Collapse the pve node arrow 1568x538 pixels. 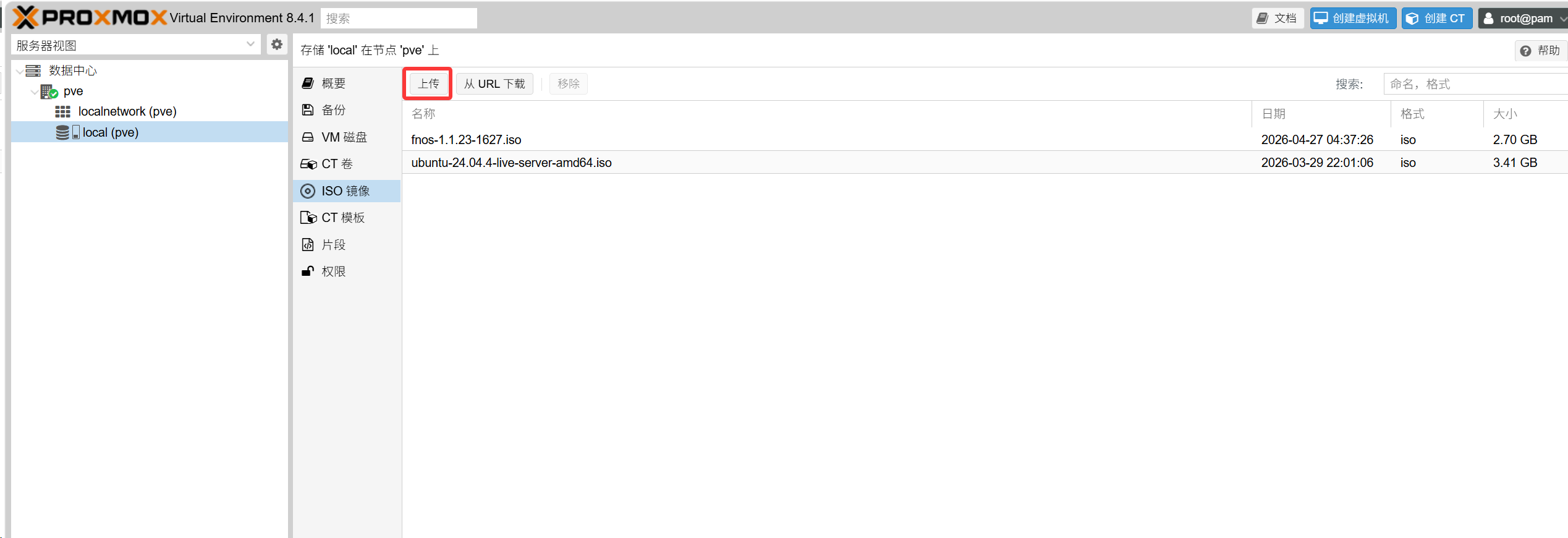pyautogui.click(x=34, y=92)
